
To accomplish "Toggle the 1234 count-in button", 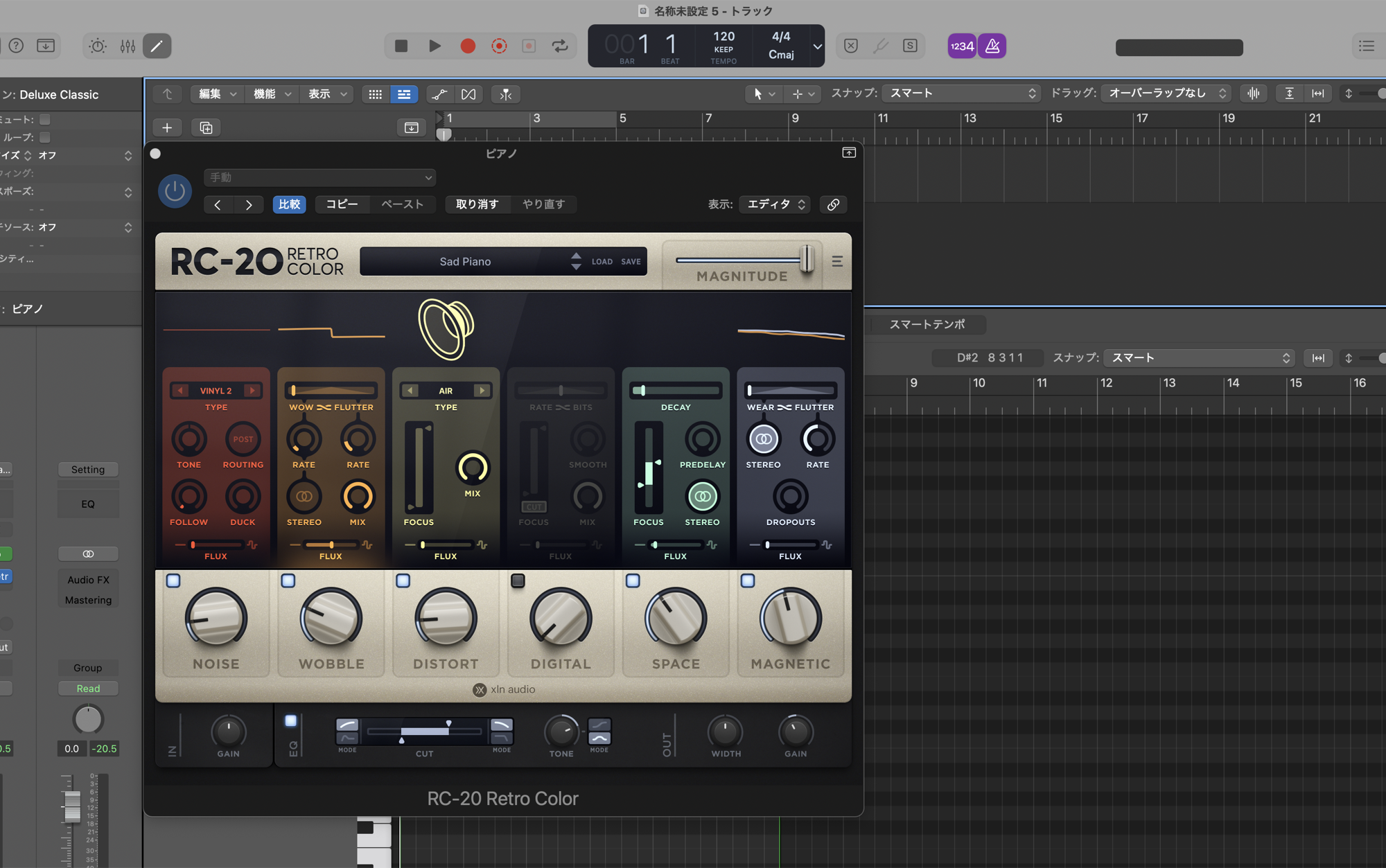I will point(962,46).
